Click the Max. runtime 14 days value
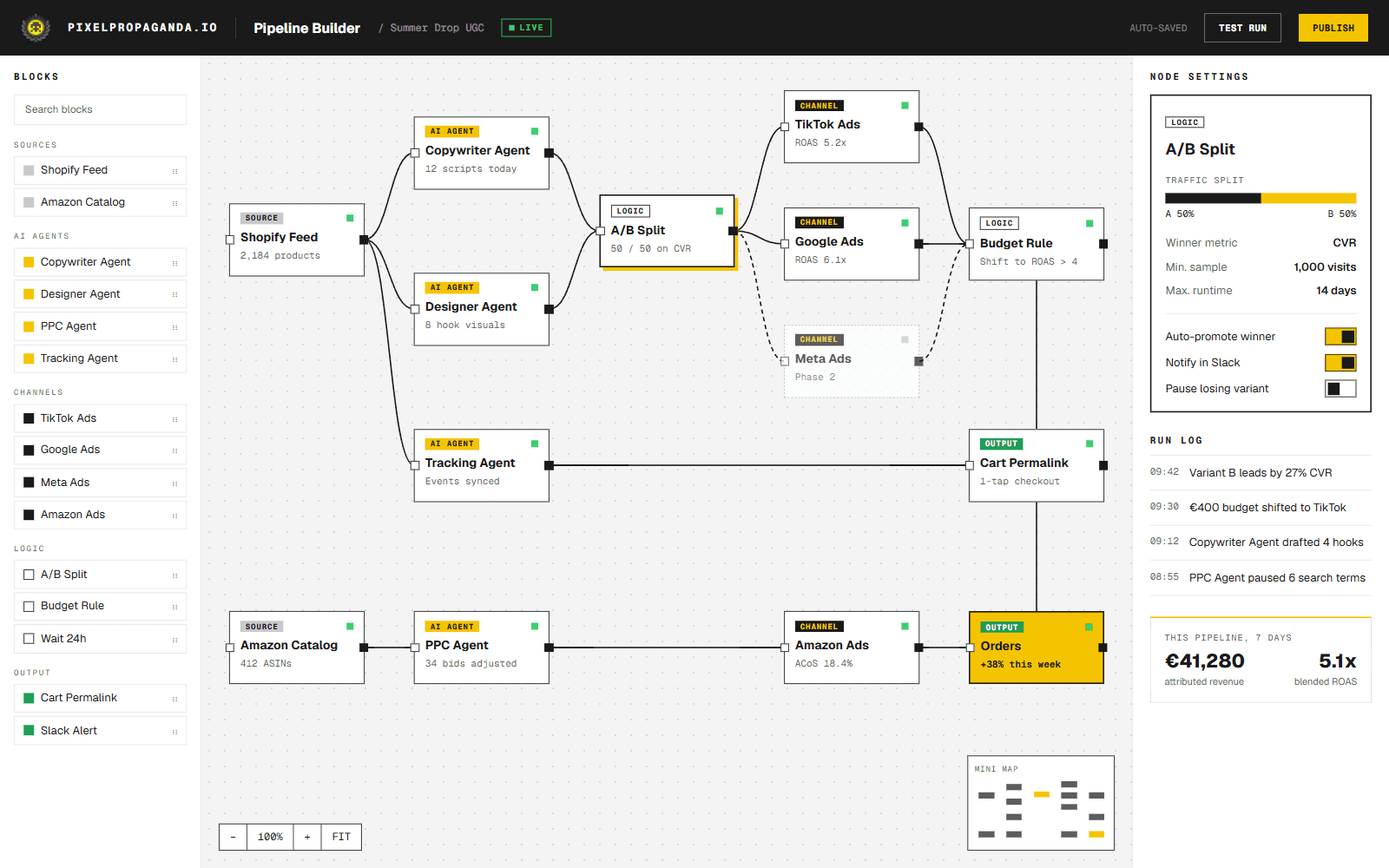Viewport: 1389px width, 868px height. (1336, 291)
